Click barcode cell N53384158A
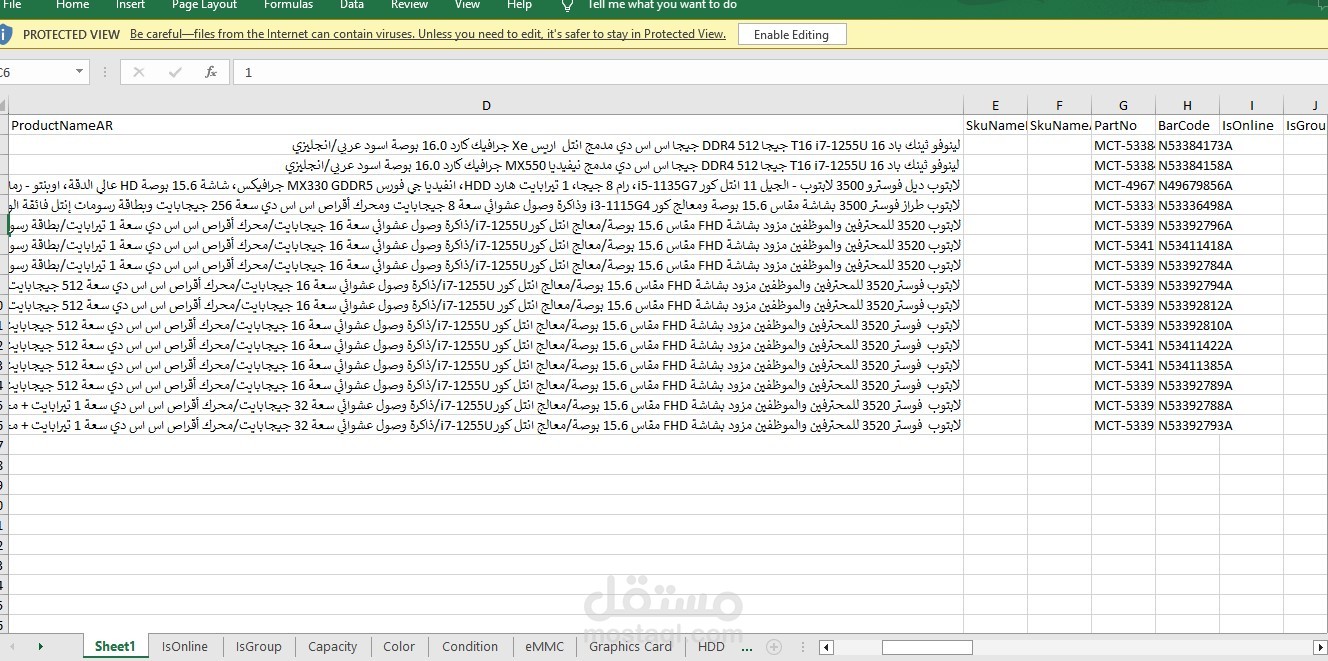The image size is (1328, 661). tap(1188, 165)
